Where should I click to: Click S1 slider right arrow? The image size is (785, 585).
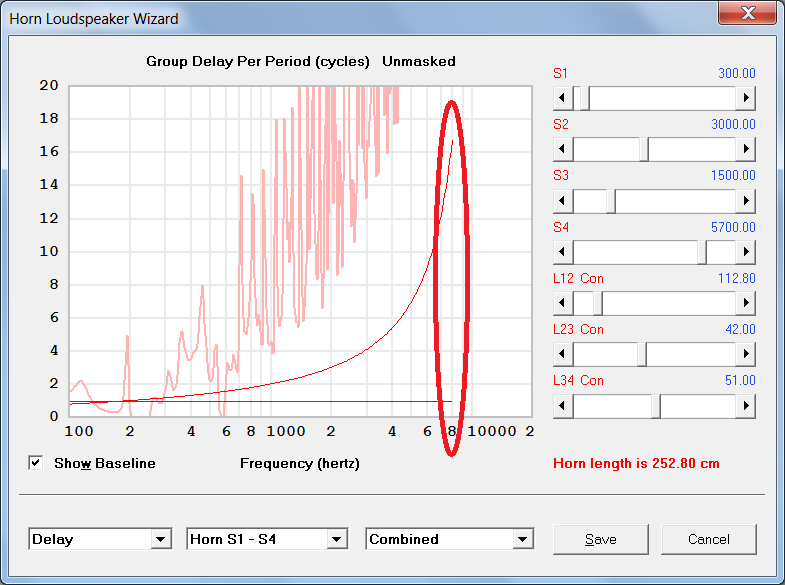[x=745, y=98]
